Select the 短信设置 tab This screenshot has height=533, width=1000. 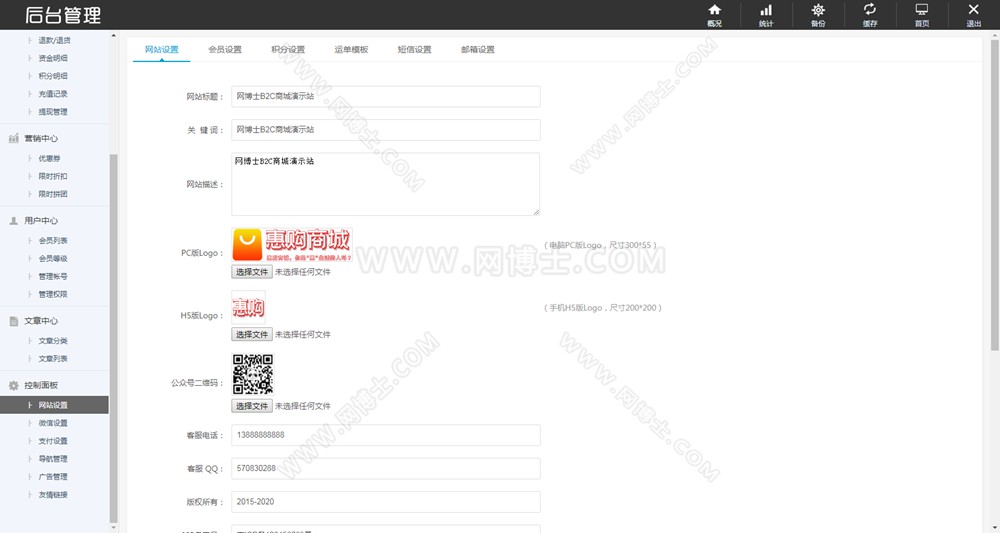pyautogui.click(x=415, y=50)
